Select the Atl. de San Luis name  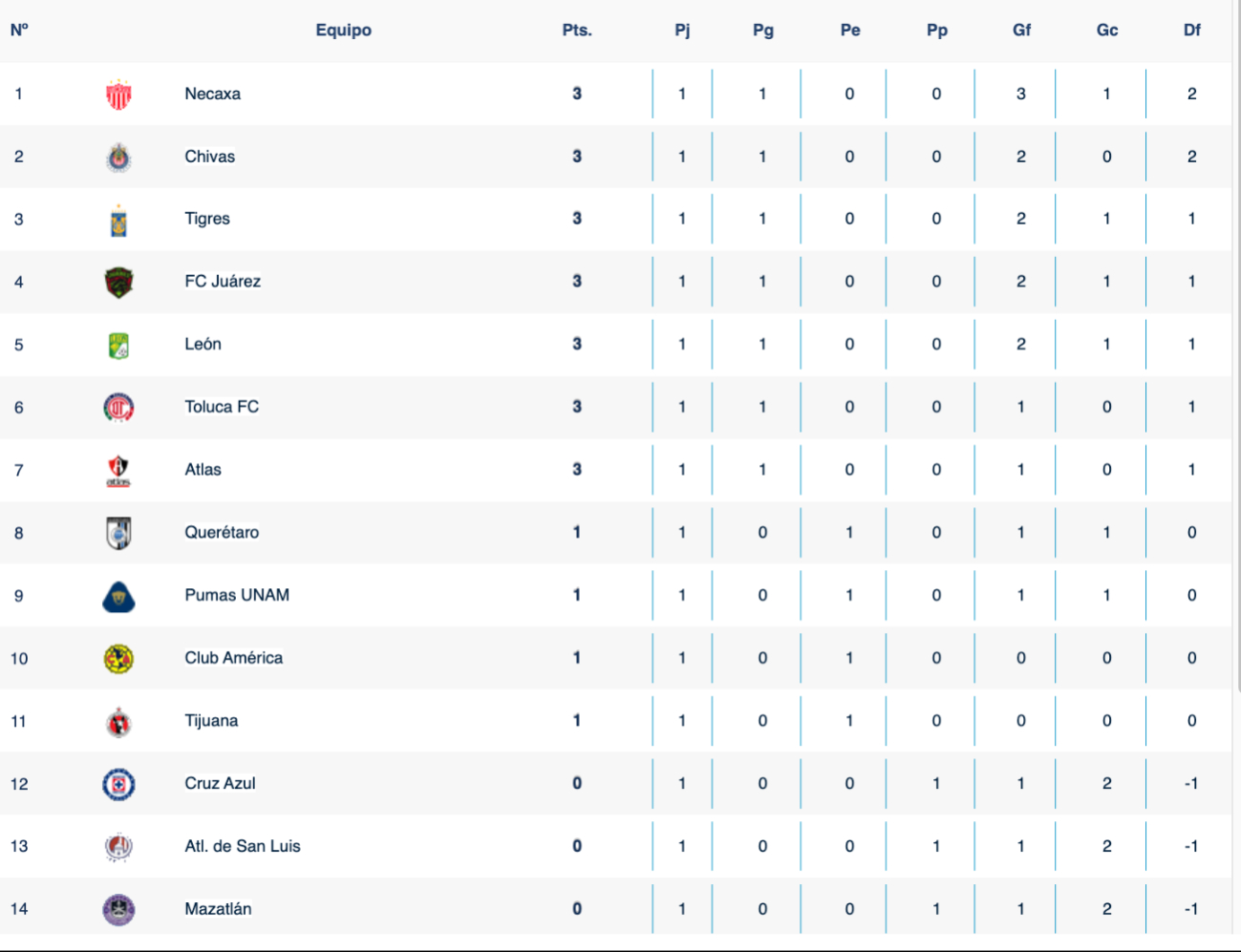[x=243, y=847]
